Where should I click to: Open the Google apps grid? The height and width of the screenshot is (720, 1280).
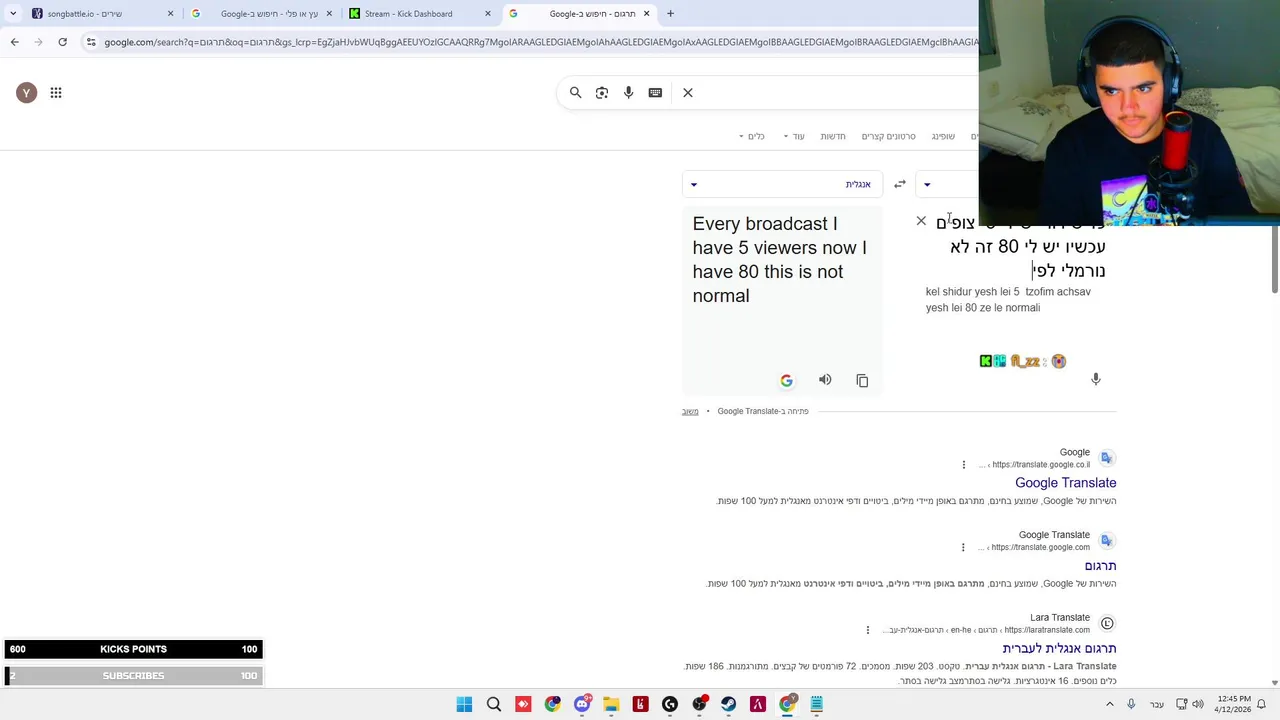coord(56,93)
